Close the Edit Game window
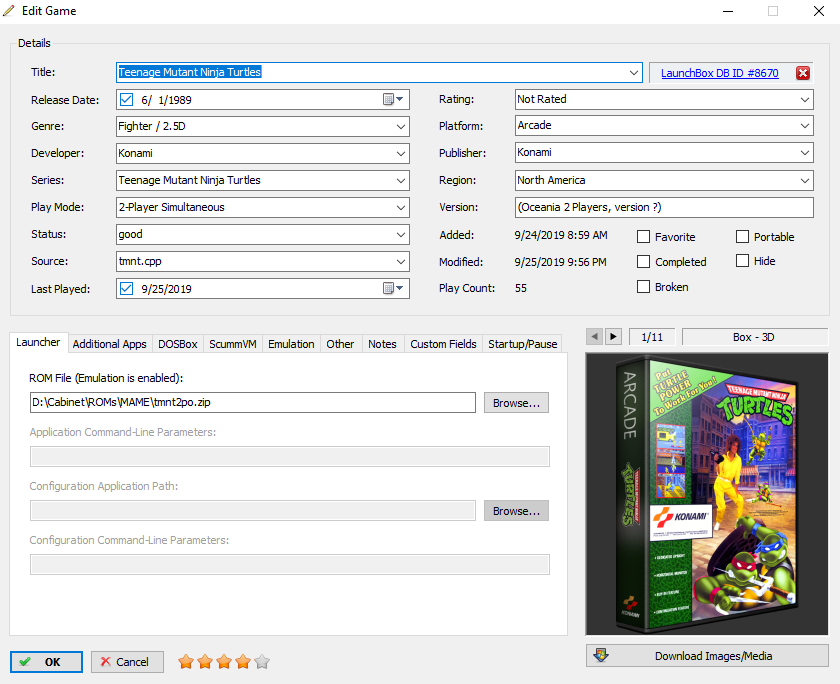Screen dimensions: 840x684 [819, 11]
